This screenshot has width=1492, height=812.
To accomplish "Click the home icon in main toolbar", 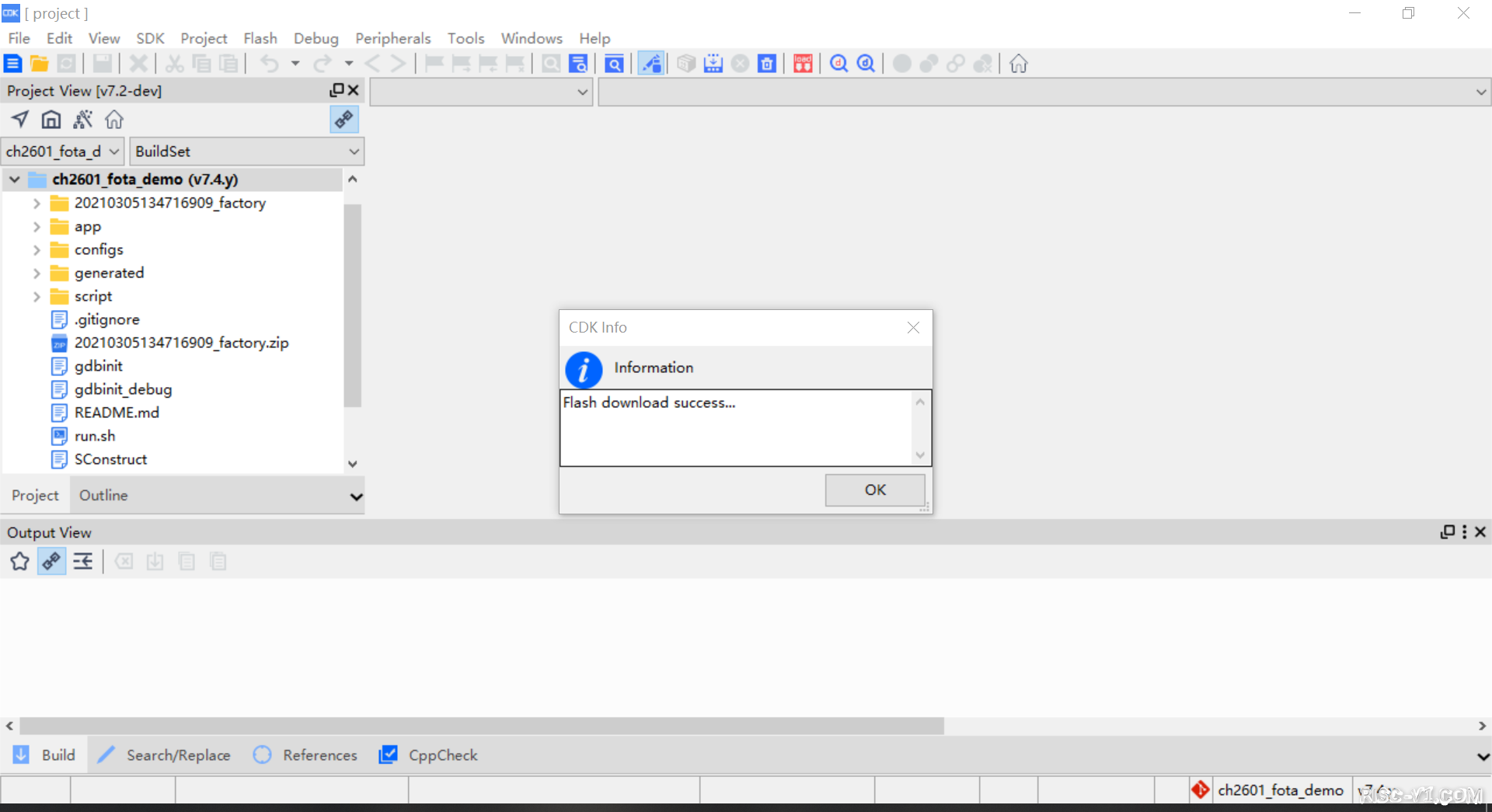I will pyautogui.click(x=1018, y=64).
